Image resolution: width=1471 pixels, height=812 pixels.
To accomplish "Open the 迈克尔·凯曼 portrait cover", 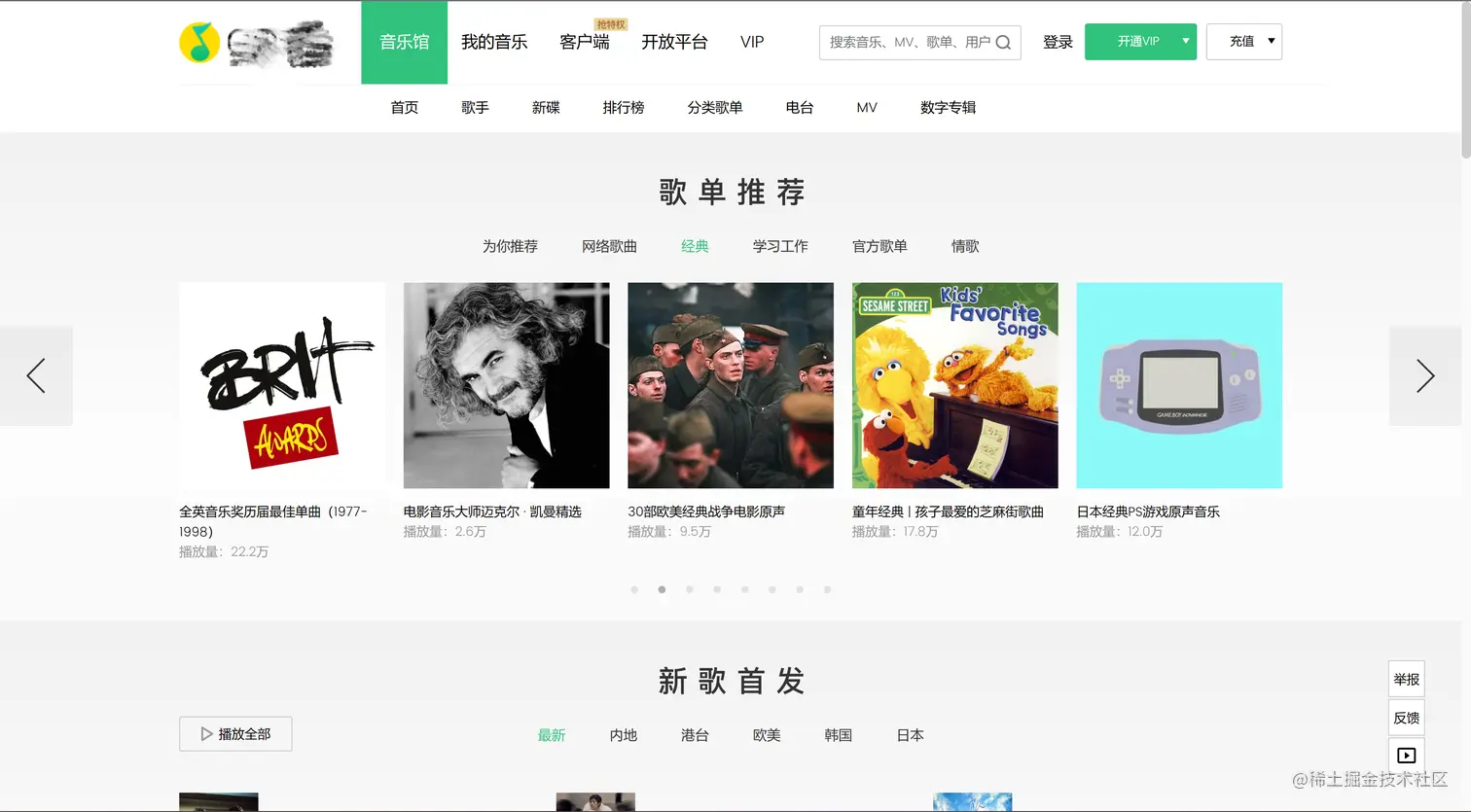I will click(x=507, y=386).
